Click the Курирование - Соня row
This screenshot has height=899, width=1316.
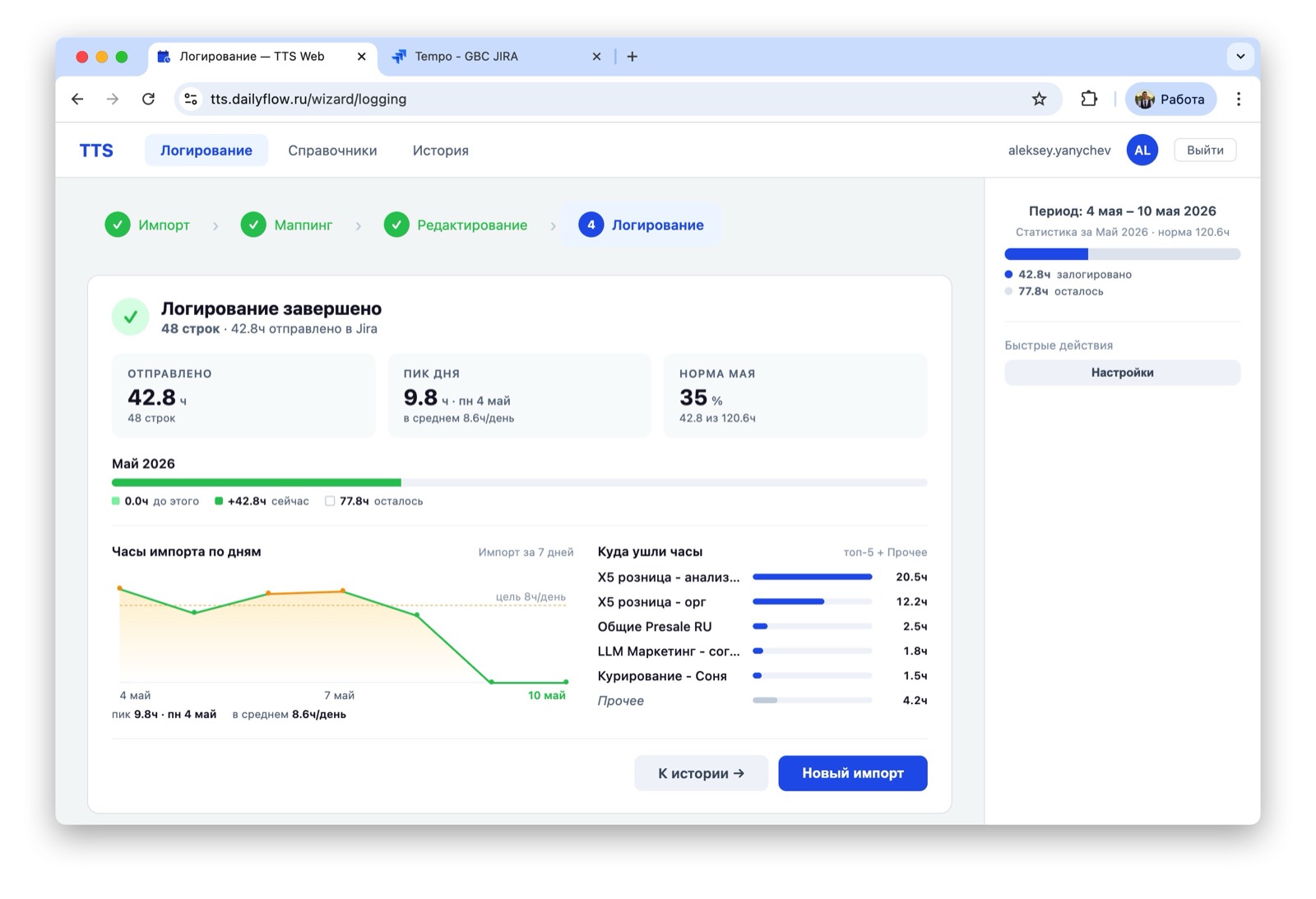pos(762,676)
